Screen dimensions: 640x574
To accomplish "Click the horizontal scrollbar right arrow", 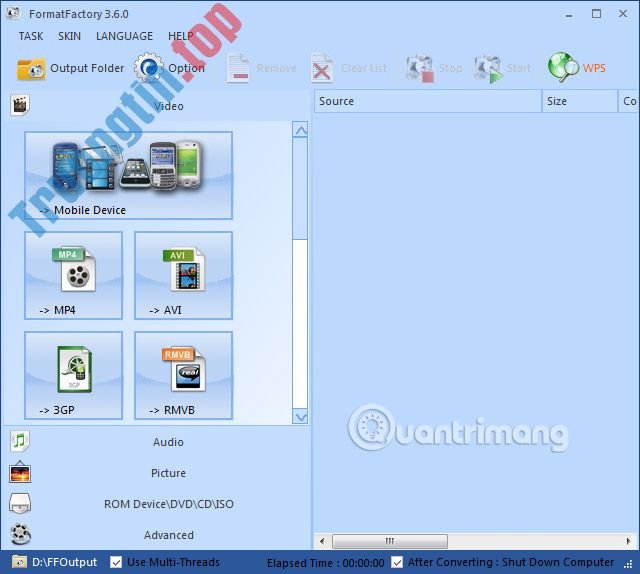I will point(628,541).
